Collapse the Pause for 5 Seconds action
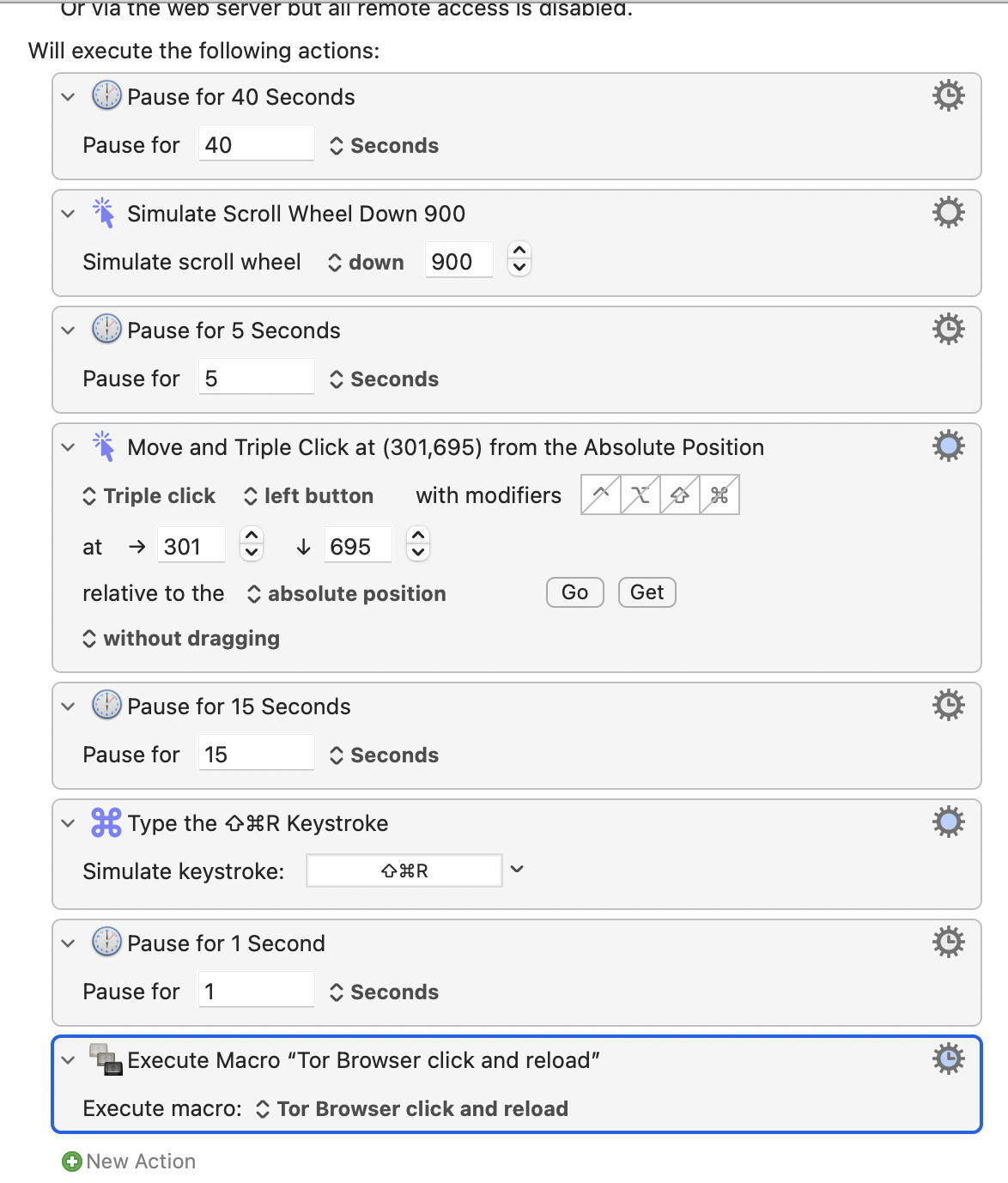The width and height of the screenshot is (1008, 1183). pyautogui.click(x=69, y=331)
